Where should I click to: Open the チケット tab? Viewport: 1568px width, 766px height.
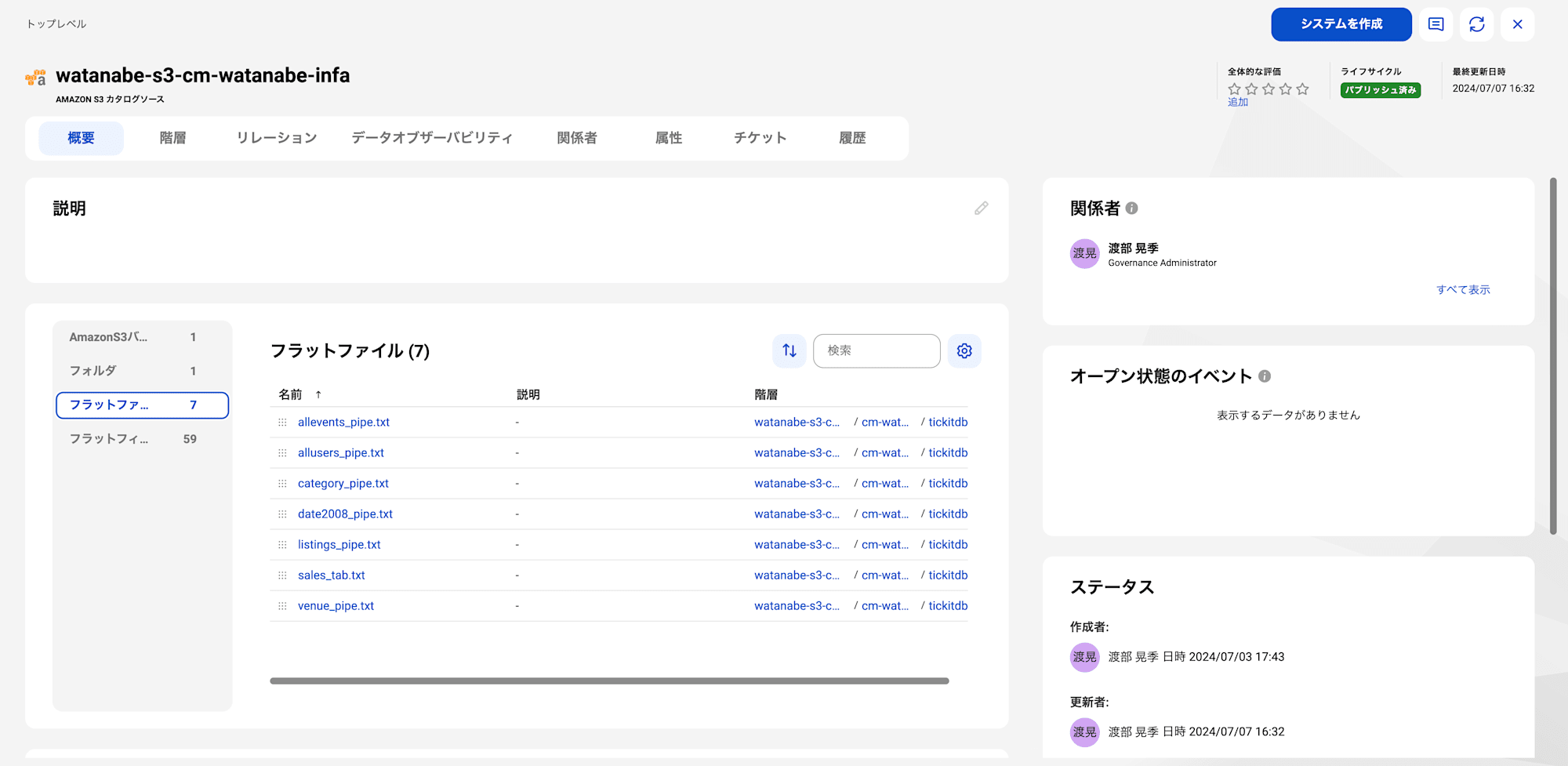click(760, 138)
